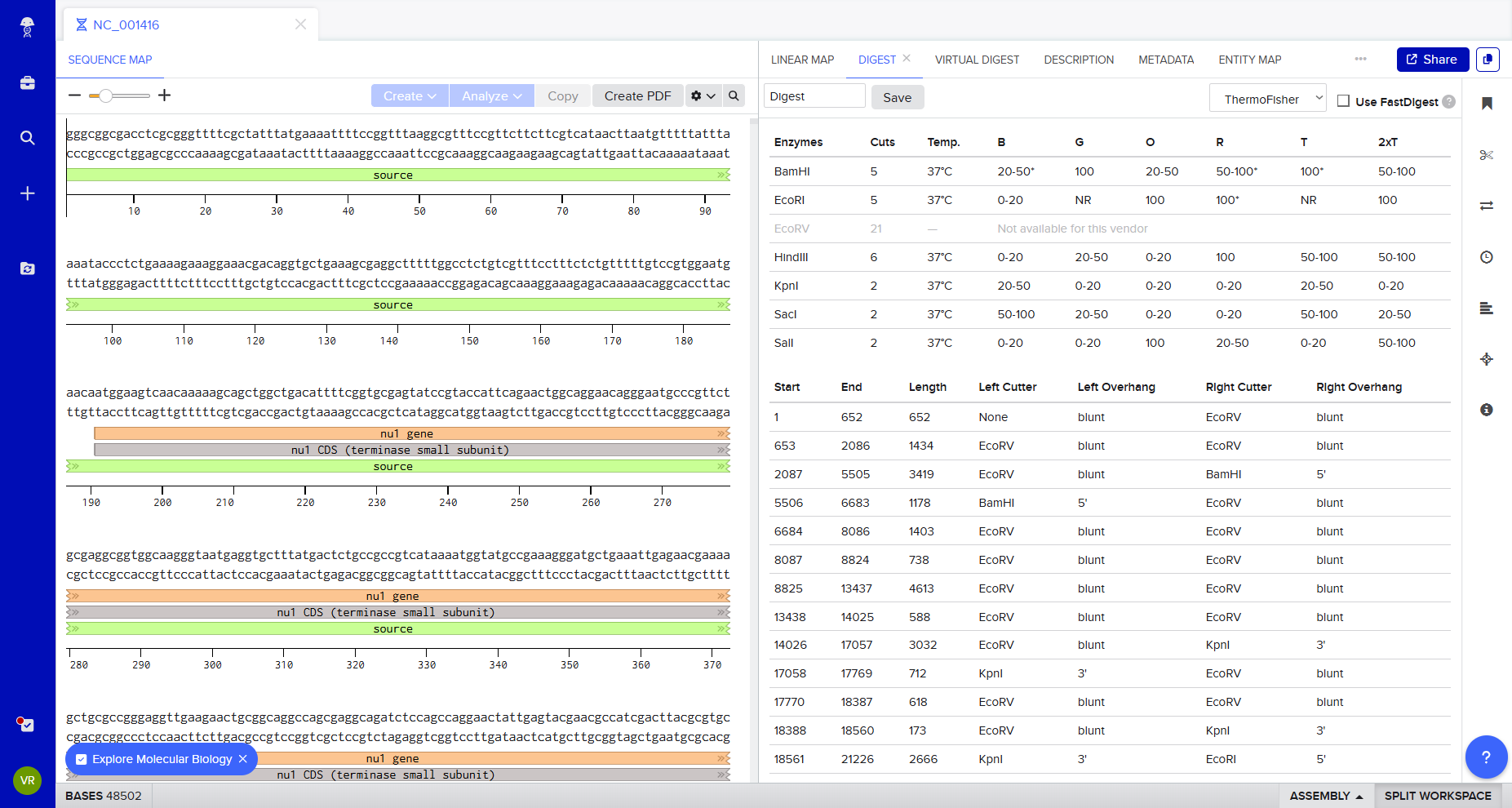Click the information icon in right sidebar
The image size is (1512, 808).
point(1486,410)
